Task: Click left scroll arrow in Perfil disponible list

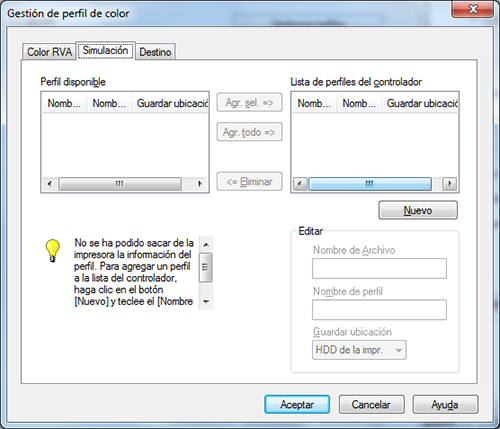Action: (50, 184)
